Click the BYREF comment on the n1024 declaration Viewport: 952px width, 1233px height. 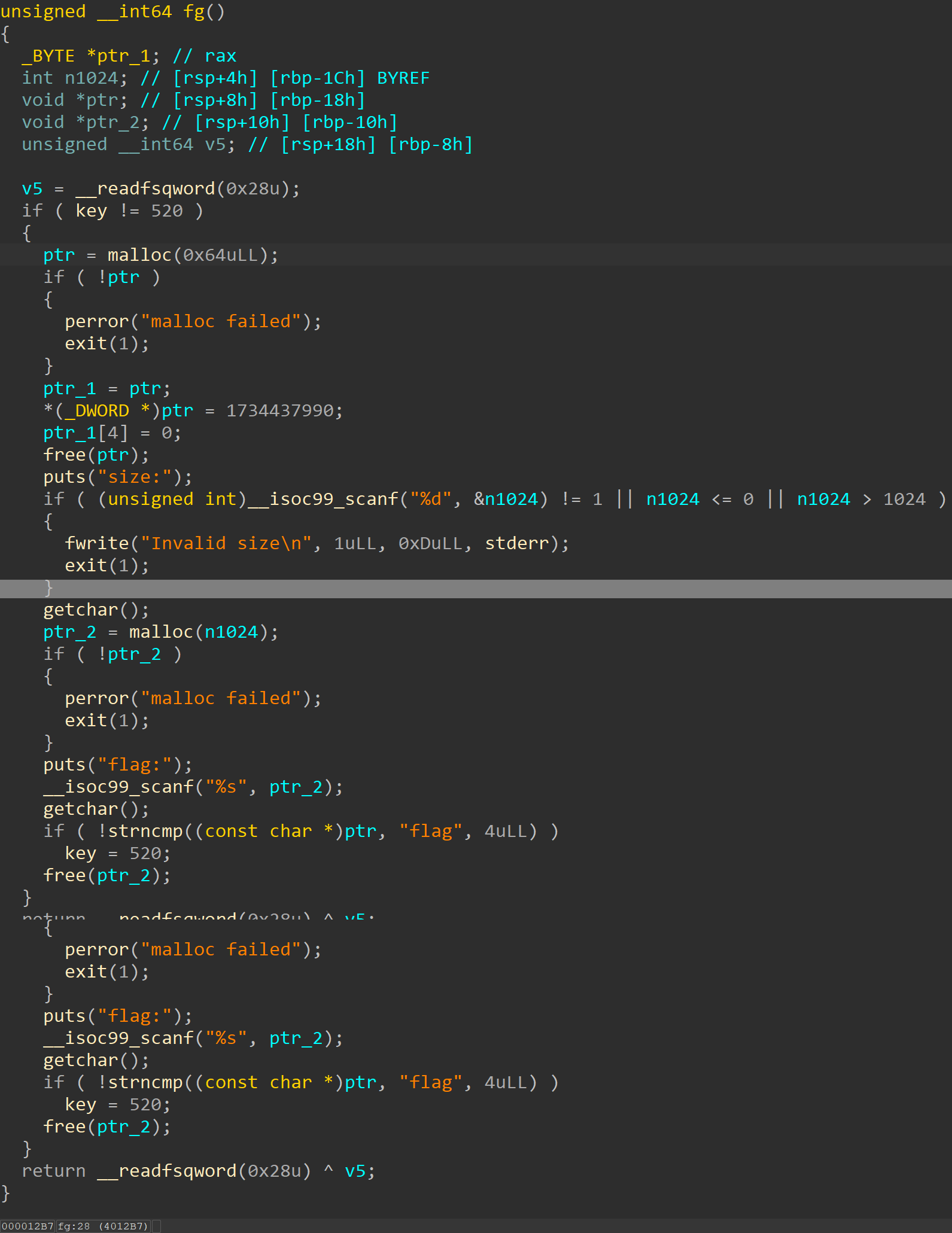coord(403,78)
